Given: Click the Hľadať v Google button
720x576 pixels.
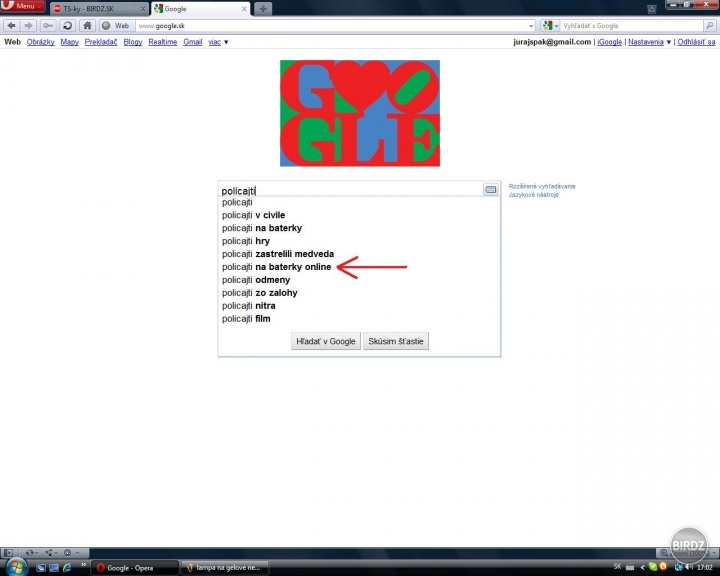Looking at the screenshot, I should pyautogui.click(x=326, y=341).
